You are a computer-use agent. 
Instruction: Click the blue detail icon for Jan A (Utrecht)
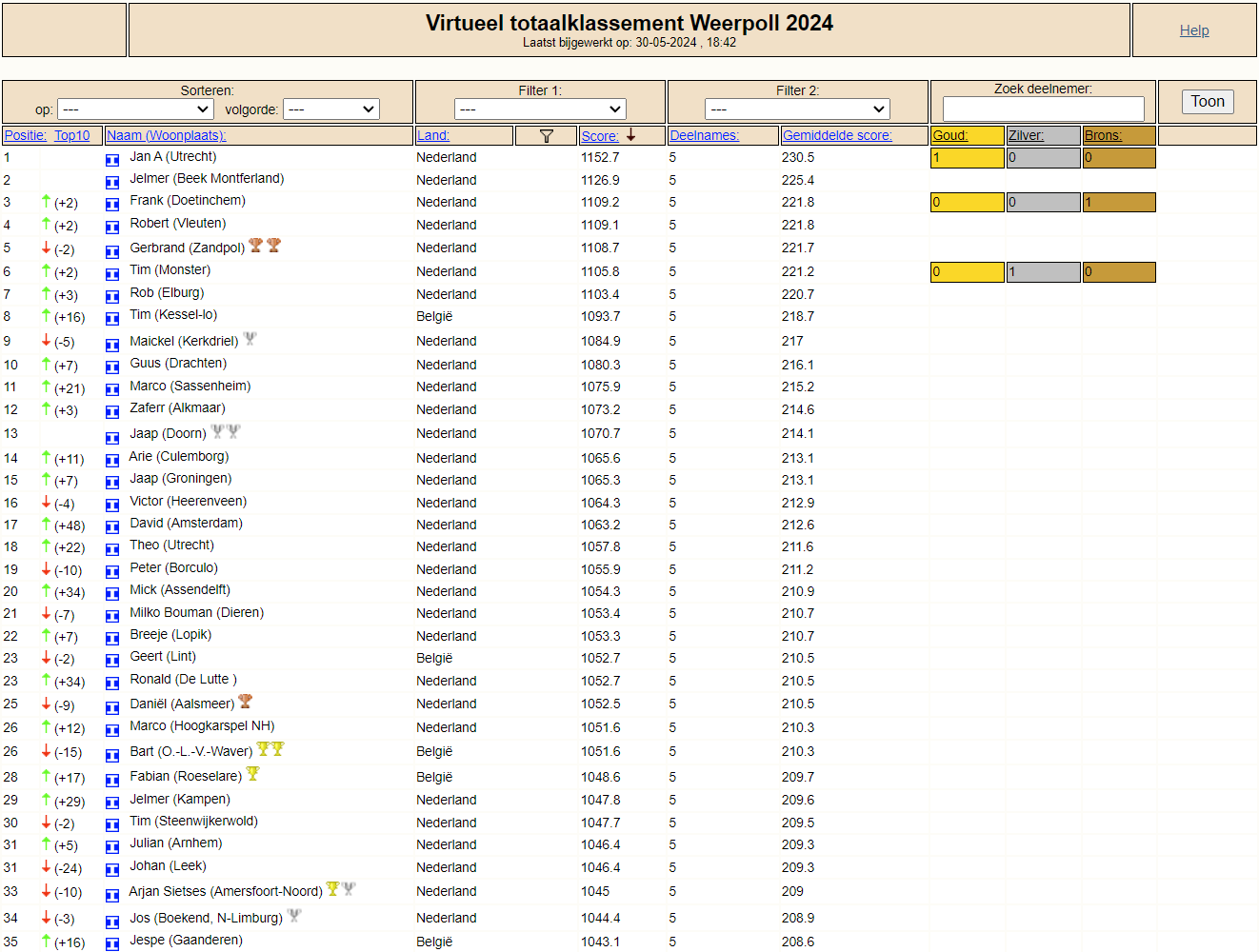coord(112,159)
